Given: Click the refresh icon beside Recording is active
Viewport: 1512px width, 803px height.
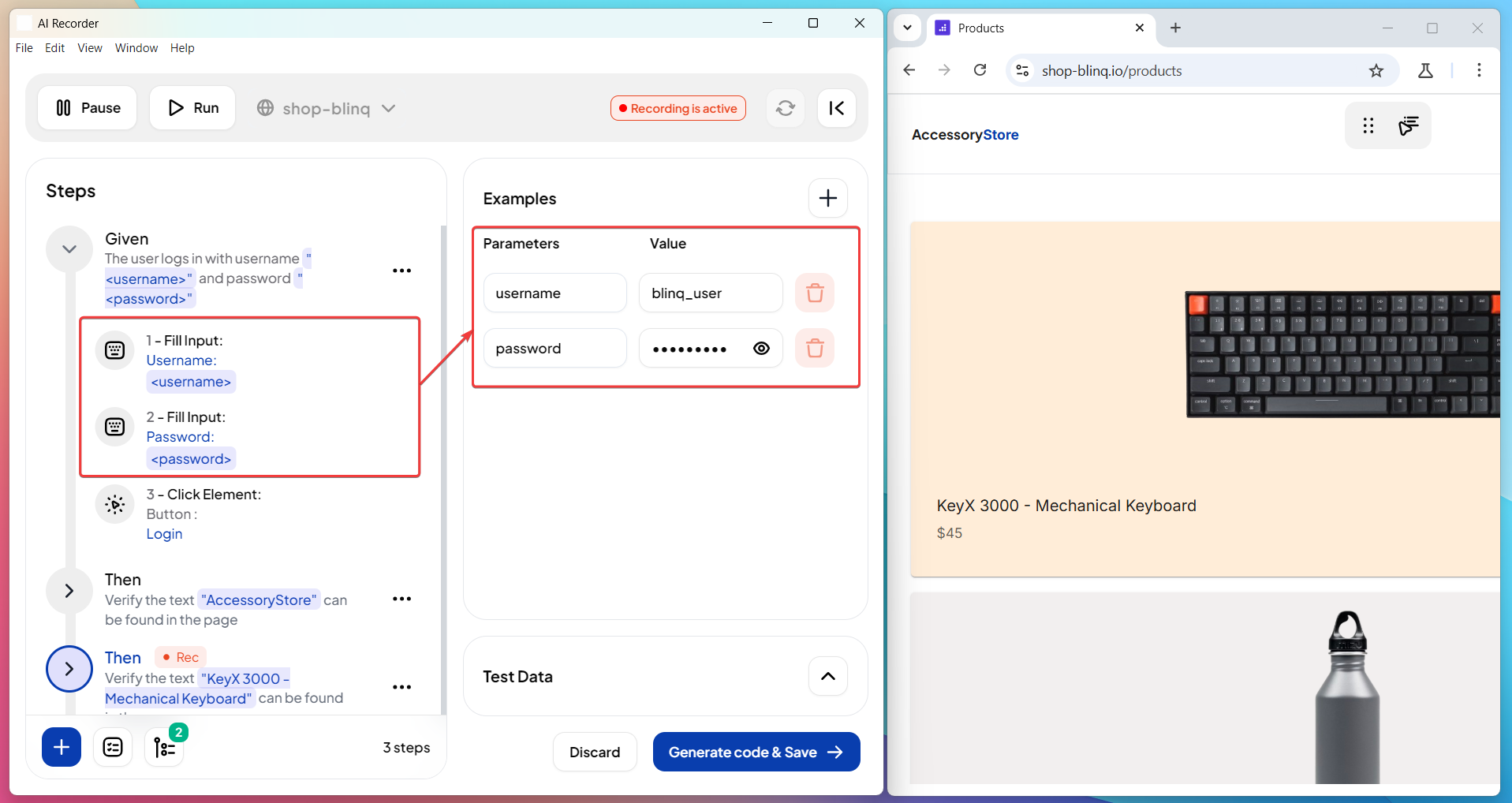Looking at the screenshot, I should click(785, 108).
